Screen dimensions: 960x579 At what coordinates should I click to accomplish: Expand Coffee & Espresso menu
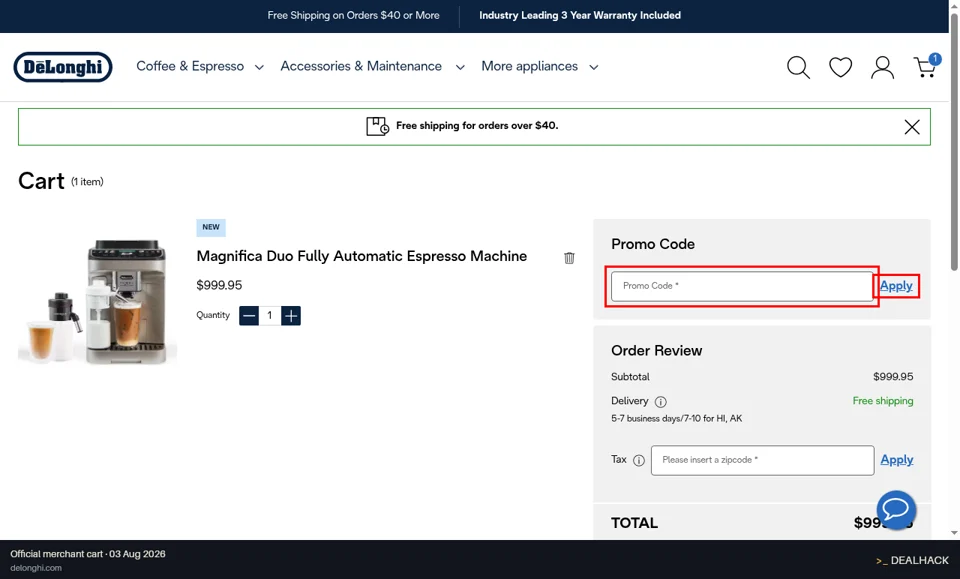[x=200, y=66]
